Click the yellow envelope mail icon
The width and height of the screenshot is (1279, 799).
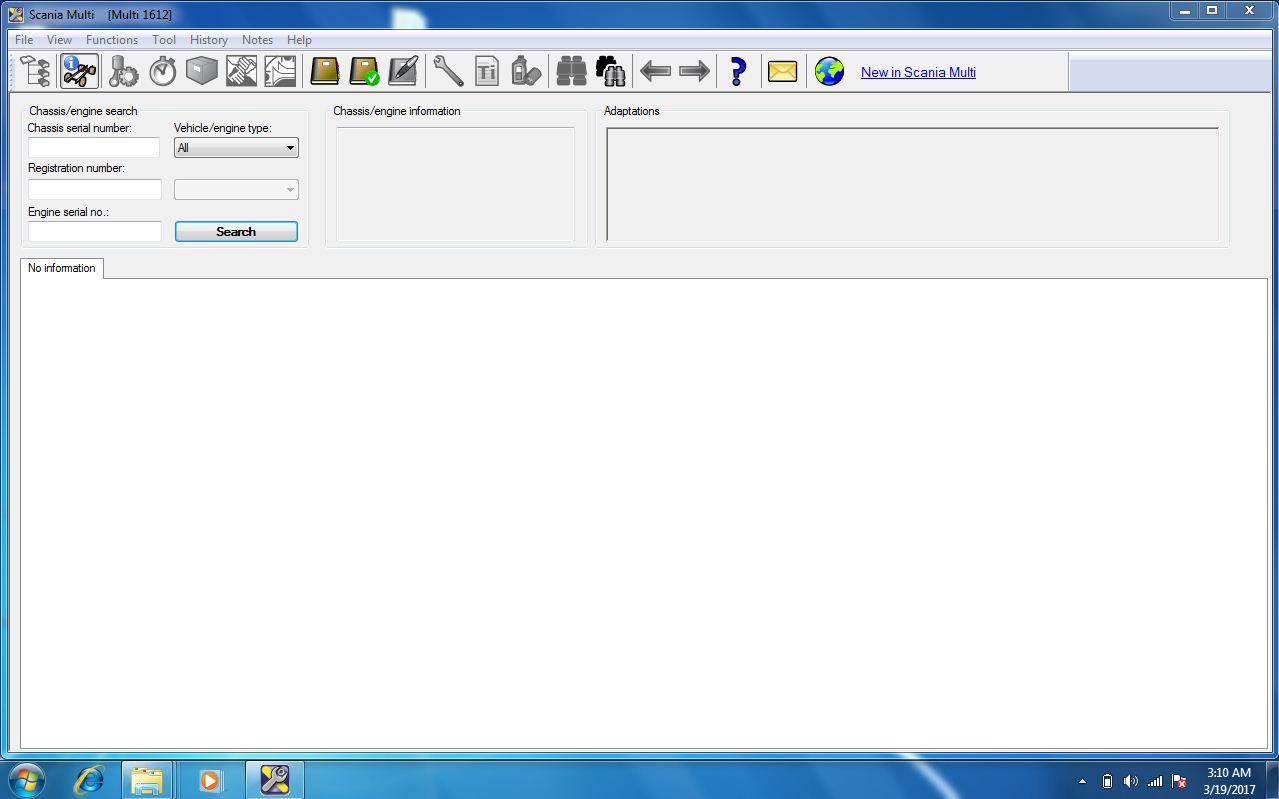click(783, 72)
